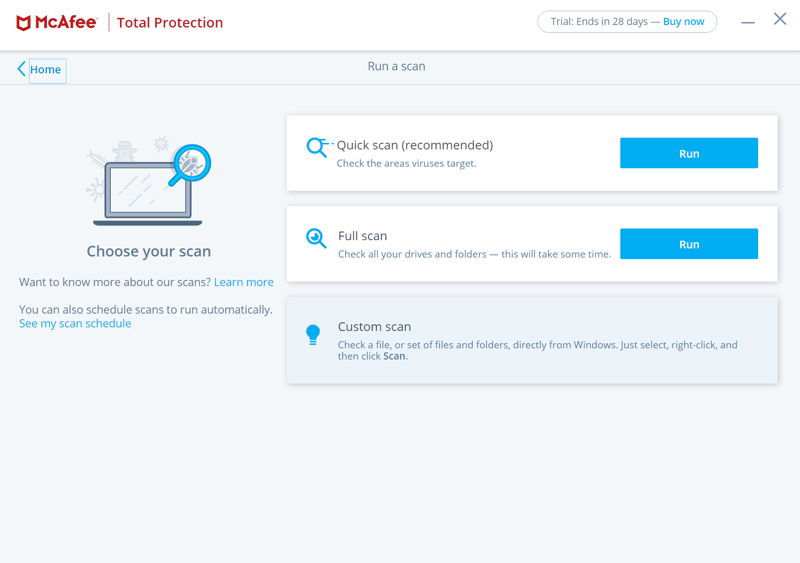The image size is (800, 563).
Task: Run the Quick scan
Action: tap(689, 153)
